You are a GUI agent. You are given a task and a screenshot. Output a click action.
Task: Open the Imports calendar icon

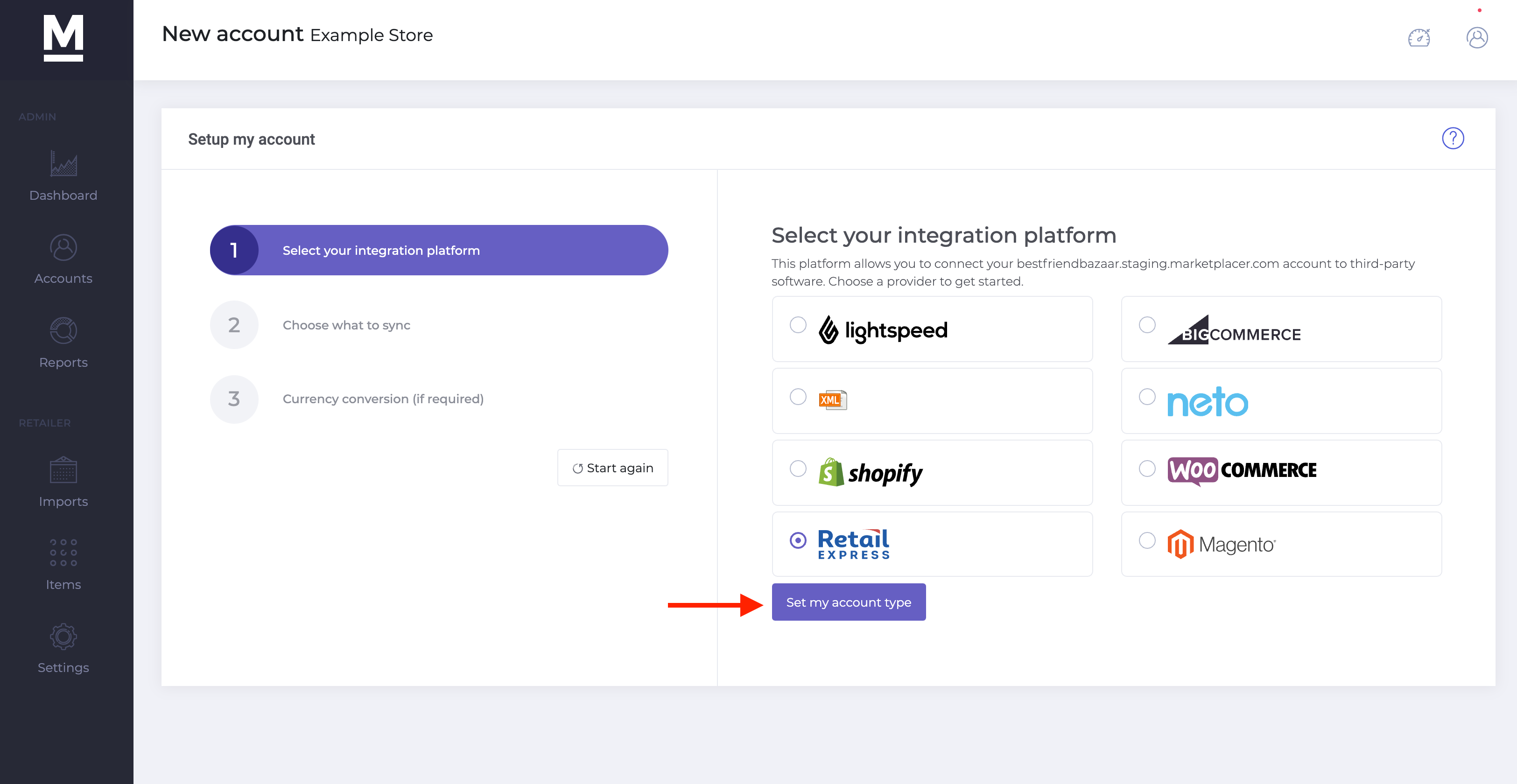[63, 469]
